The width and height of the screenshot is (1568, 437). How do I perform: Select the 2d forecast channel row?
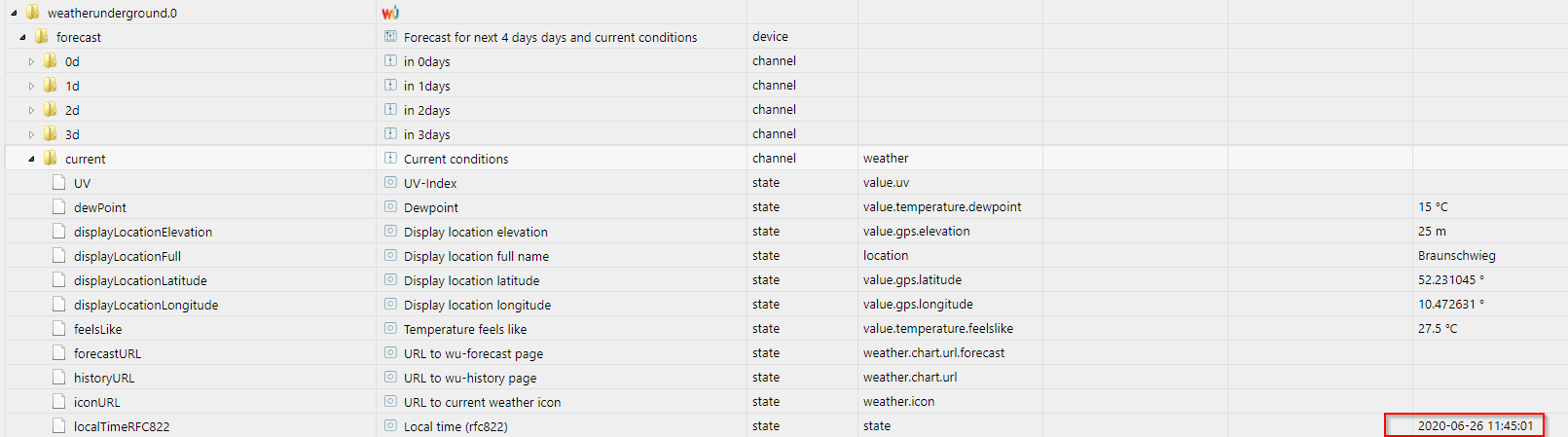click(73, 110)
